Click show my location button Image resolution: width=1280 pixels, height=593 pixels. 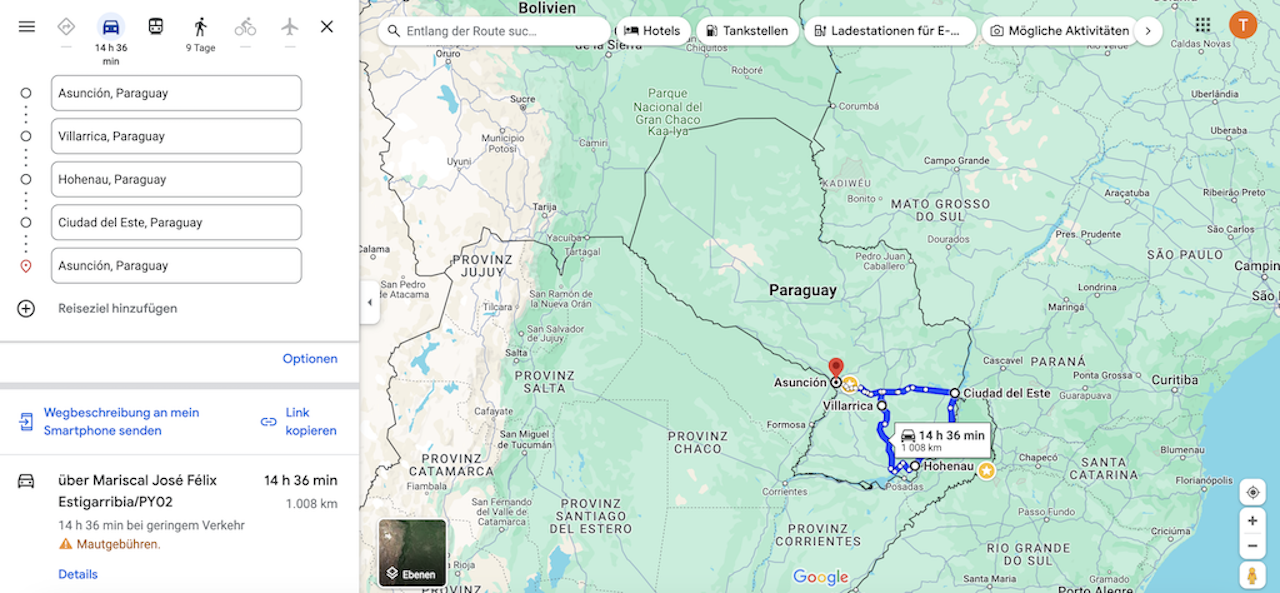pyautogui.click(x=1252, y=492)
